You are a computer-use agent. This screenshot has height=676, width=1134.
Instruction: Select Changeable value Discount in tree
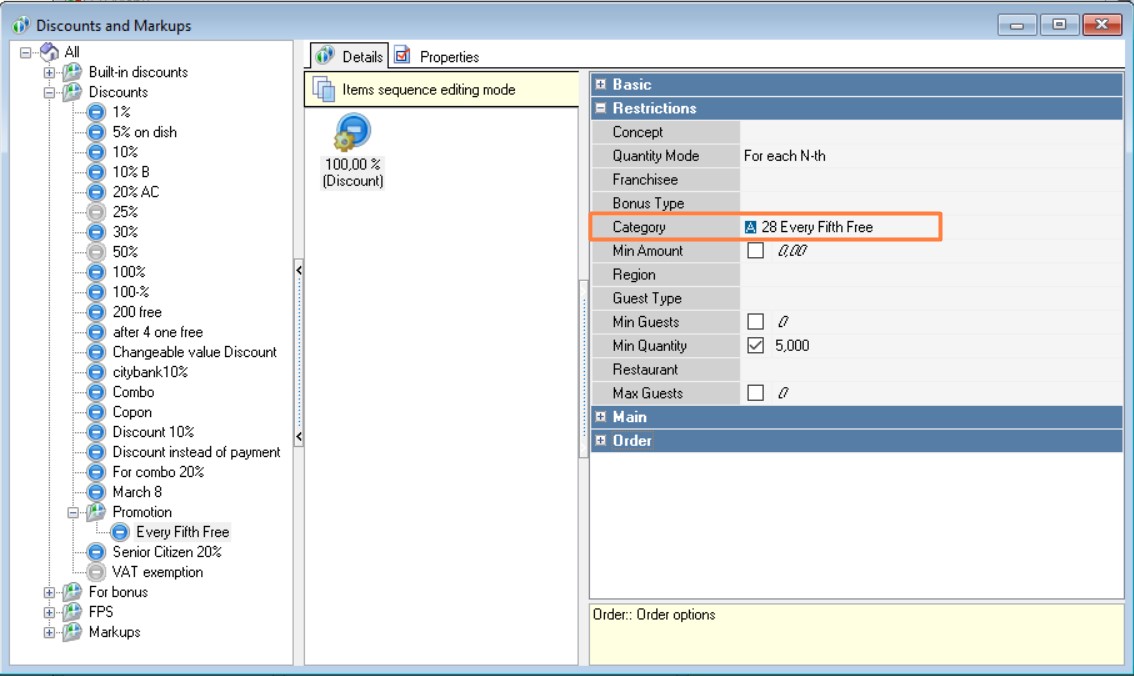194,352
